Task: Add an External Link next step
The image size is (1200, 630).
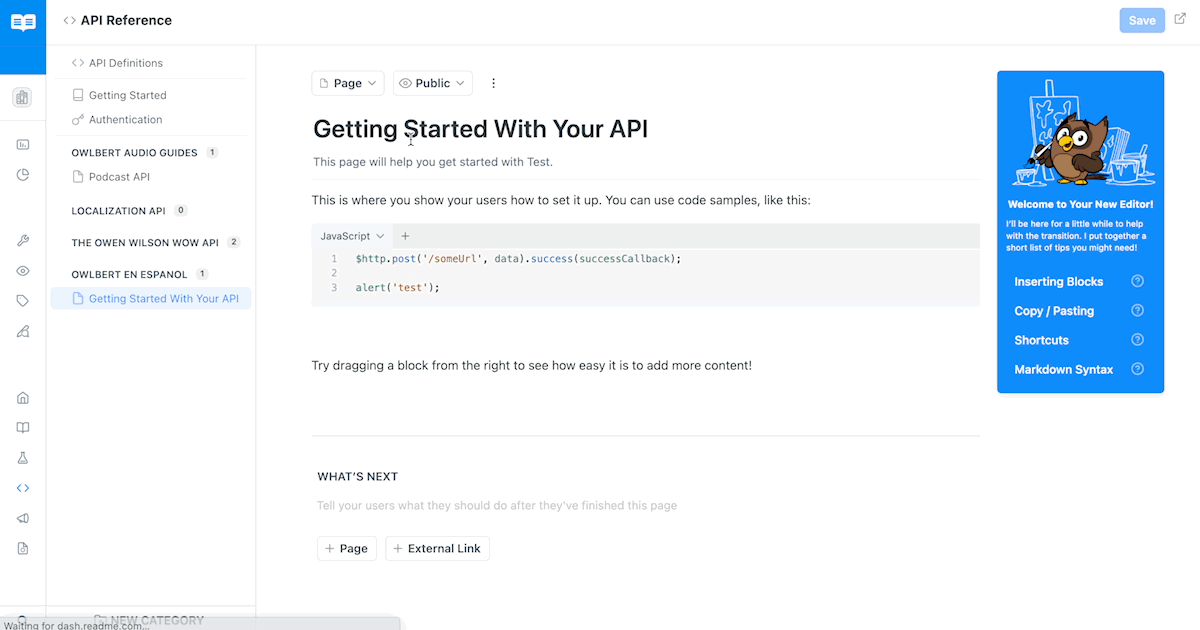Action: tap(437, 548)
